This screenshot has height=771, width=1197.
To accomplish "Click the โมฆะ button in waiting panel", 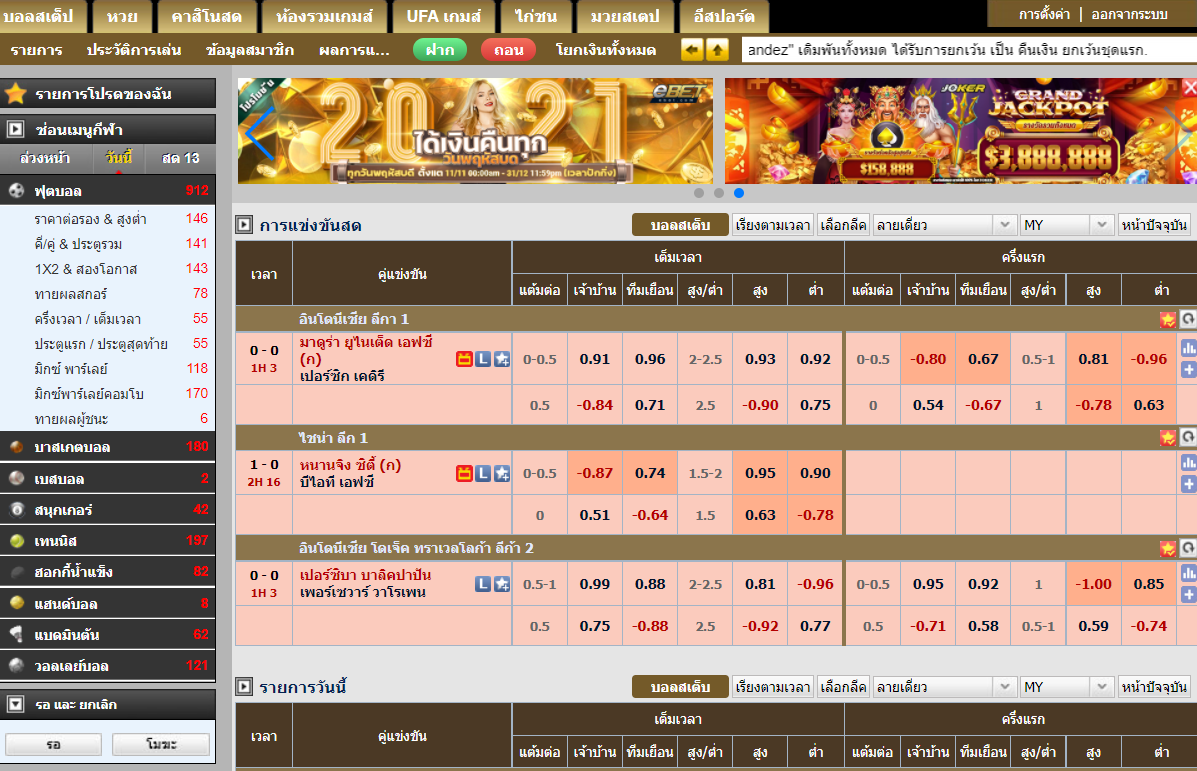I will pyautogui.click(x=161, y=744).
